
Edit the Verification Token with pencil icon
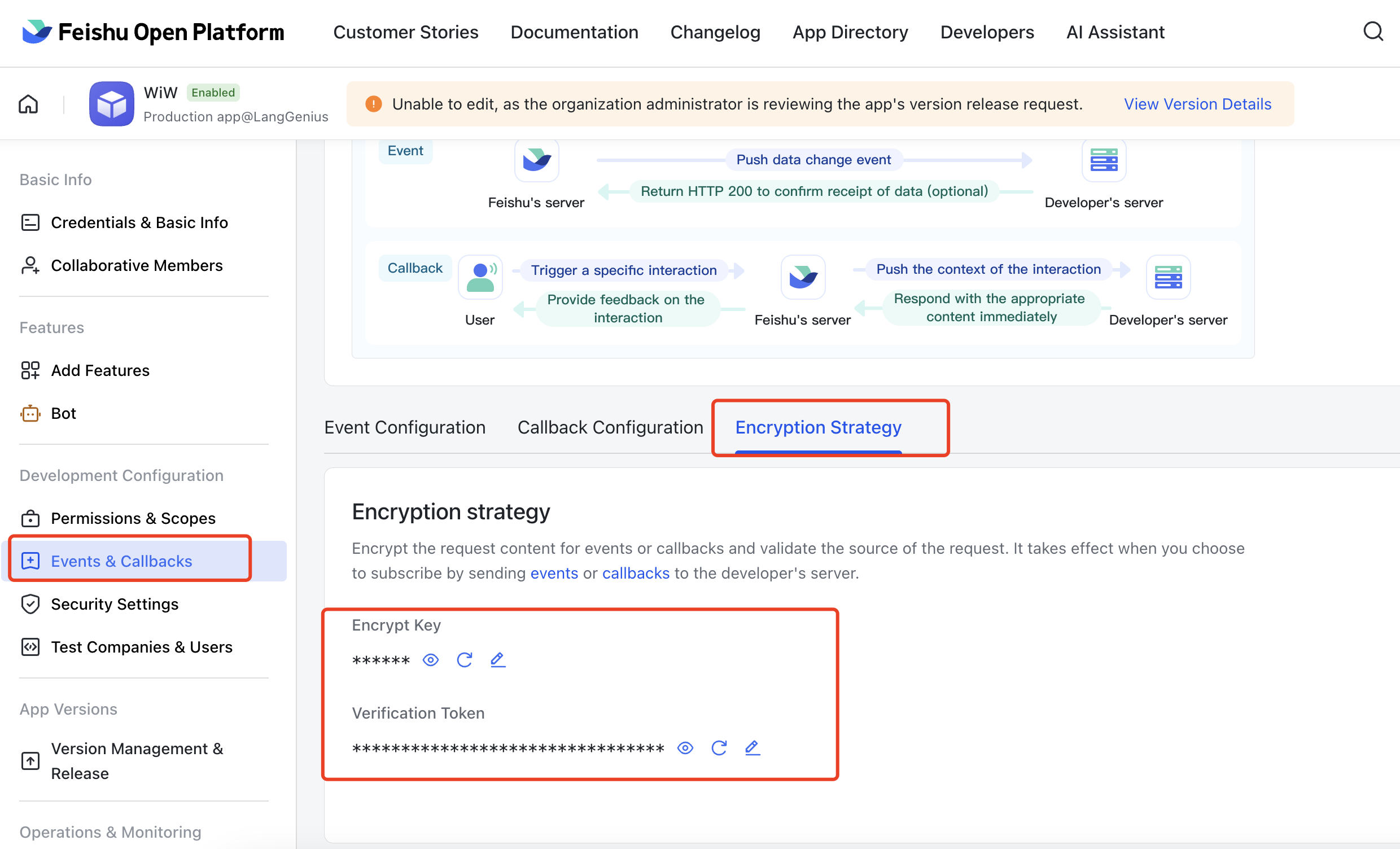click(753, 748)
